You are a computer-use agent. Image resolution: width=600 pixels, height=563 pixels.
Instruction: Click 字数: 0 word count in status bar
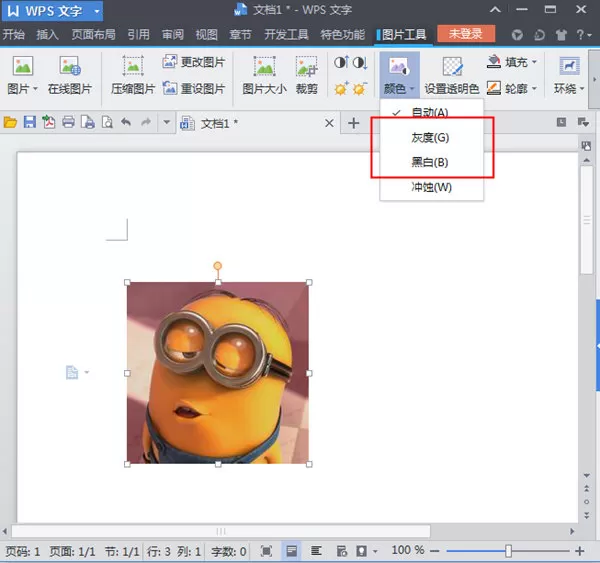point(228,552)
